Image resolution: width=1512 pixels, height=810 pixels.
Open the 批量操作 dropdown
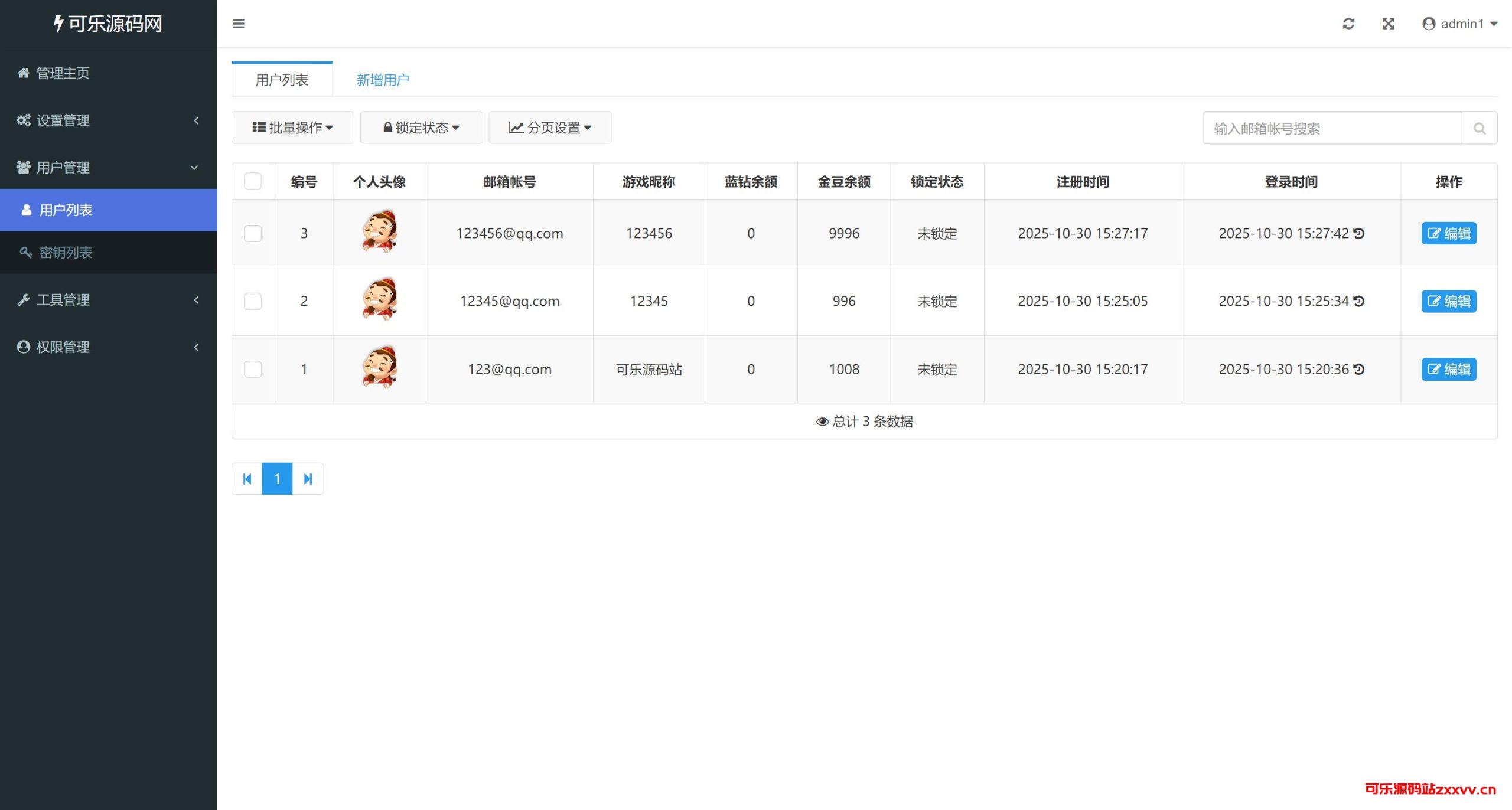coord(293,128)
